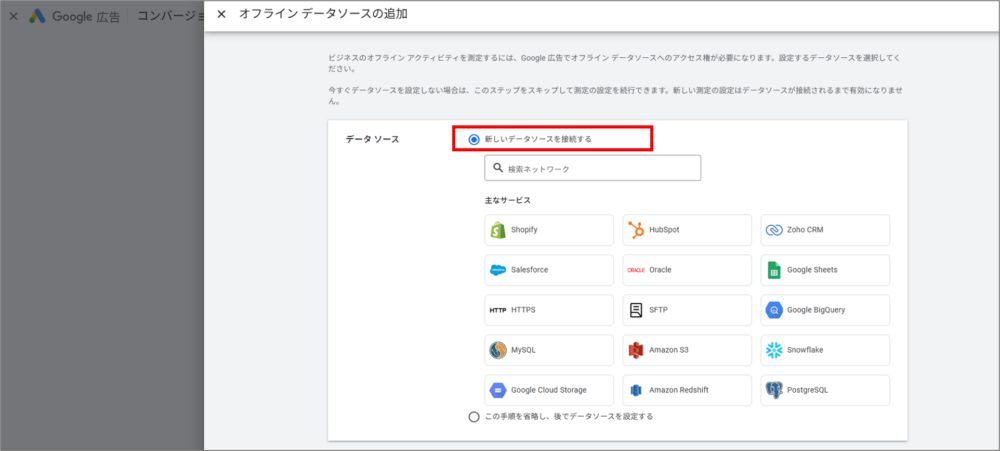Viewport: 1000px width, 451px height.
Task: Select この手順を省略し radio option
Action: [474, 417]
